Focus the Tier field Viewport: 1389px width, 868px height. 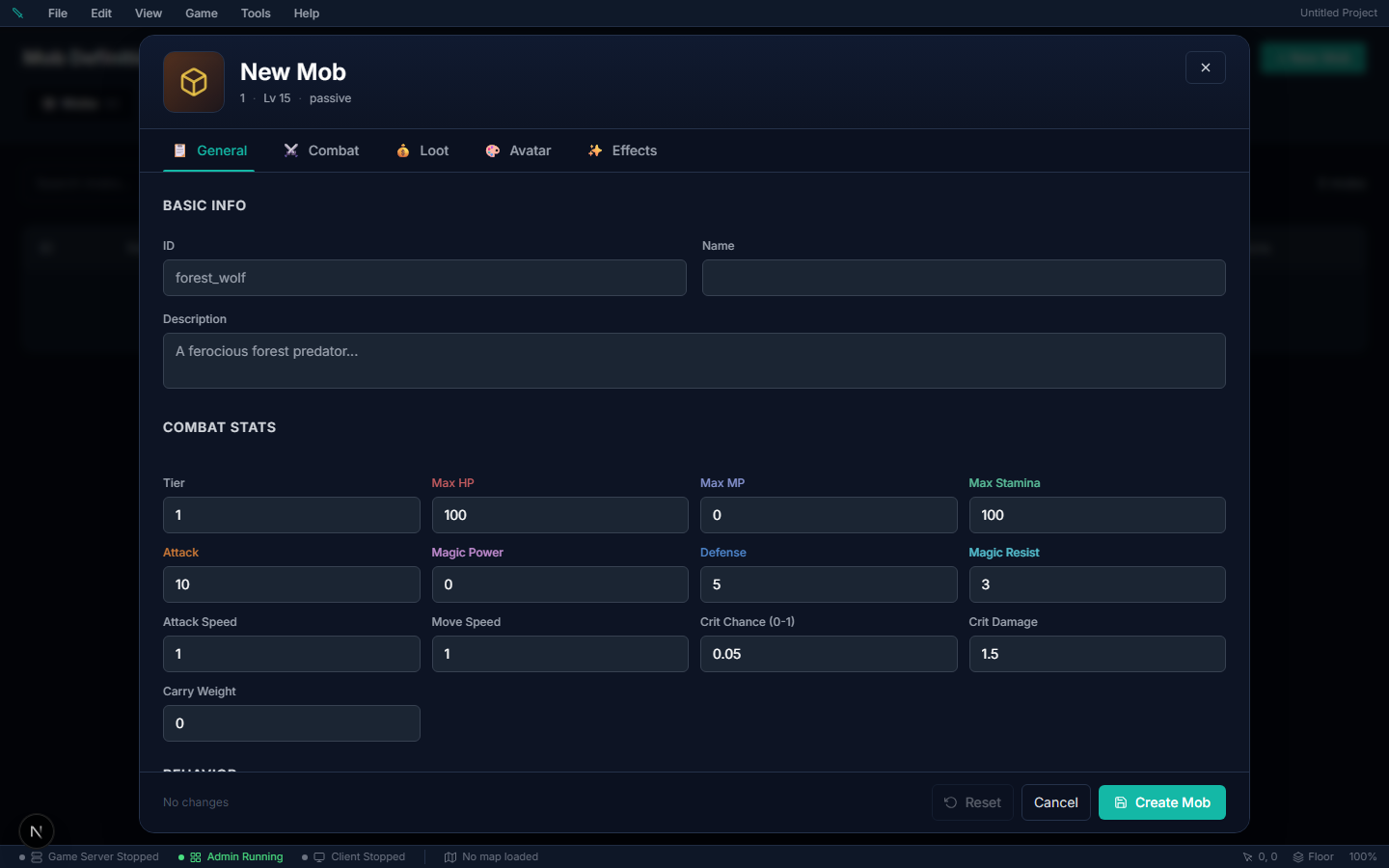tap(291, 515)
